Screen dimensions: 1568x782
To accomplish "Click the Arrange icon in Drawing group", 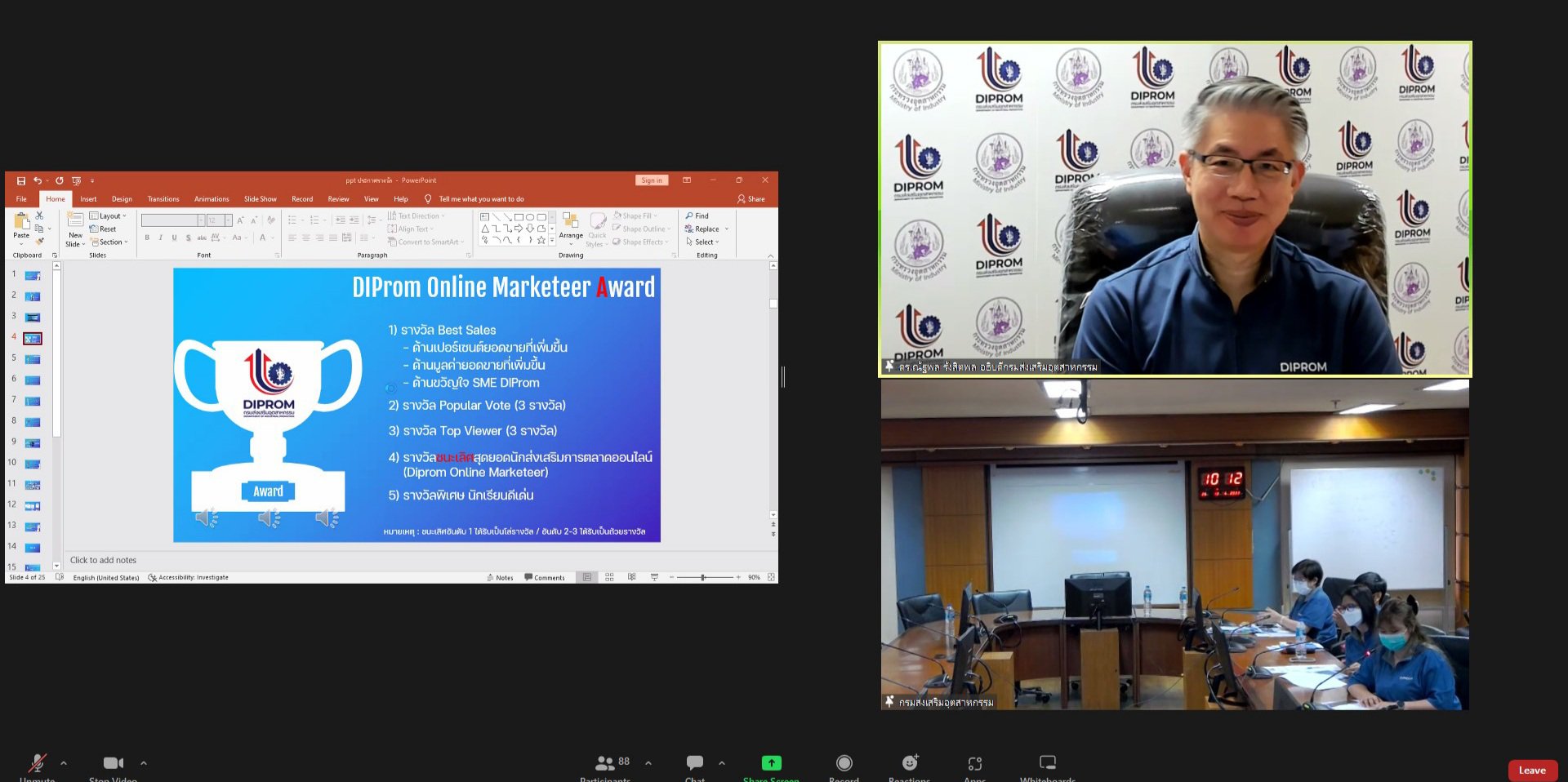I will (x=571, y=221).
